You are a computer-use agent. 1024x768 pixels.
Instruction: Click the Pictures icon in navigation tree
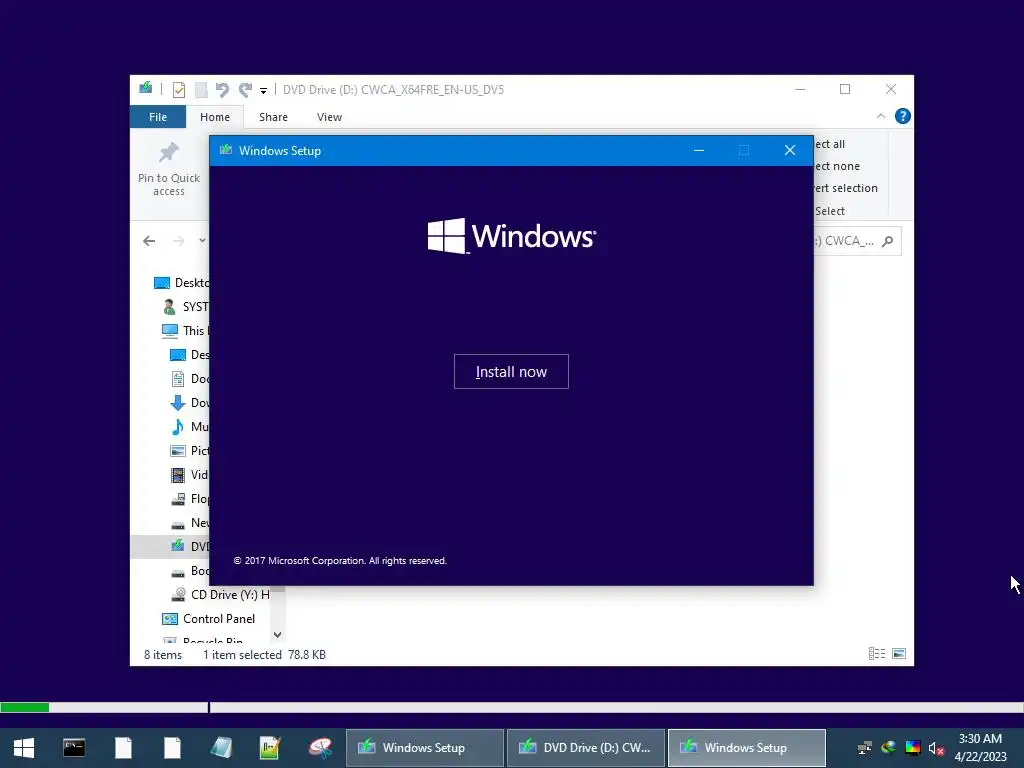click(x=178, y=451)
